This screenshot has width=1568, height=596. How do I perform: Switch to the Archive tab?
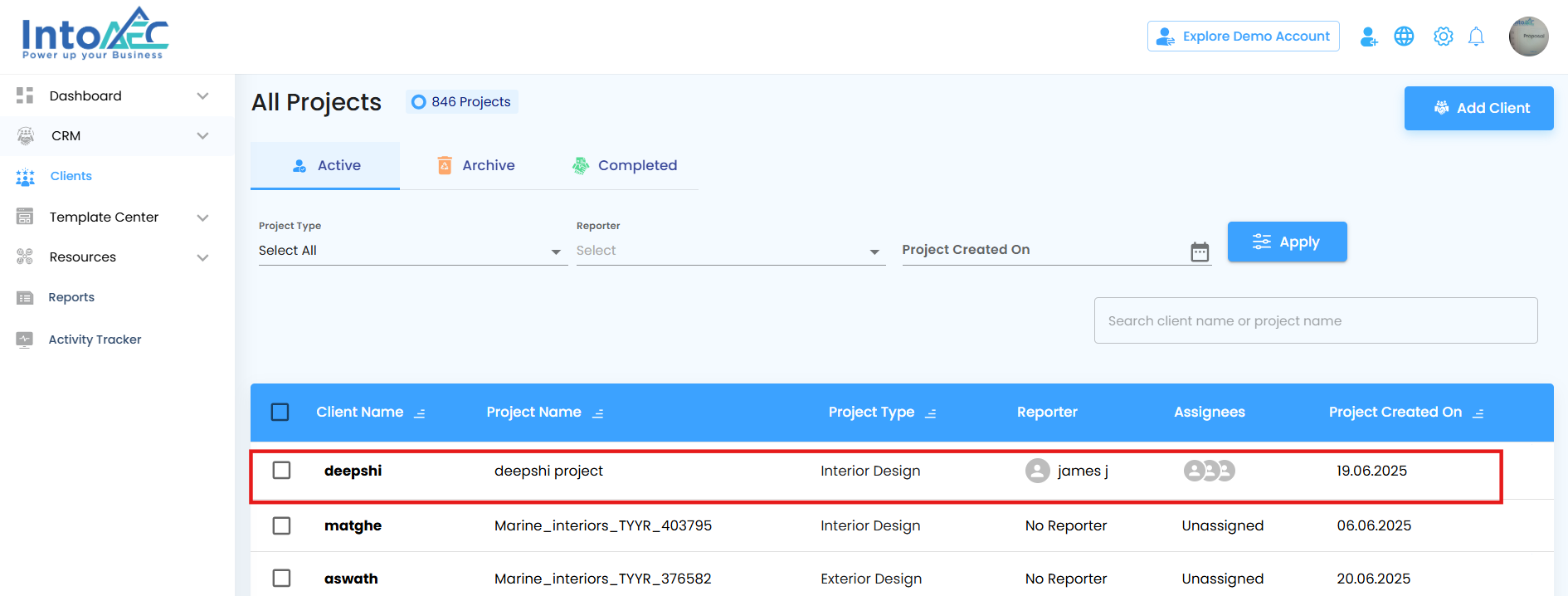(476, 166)
